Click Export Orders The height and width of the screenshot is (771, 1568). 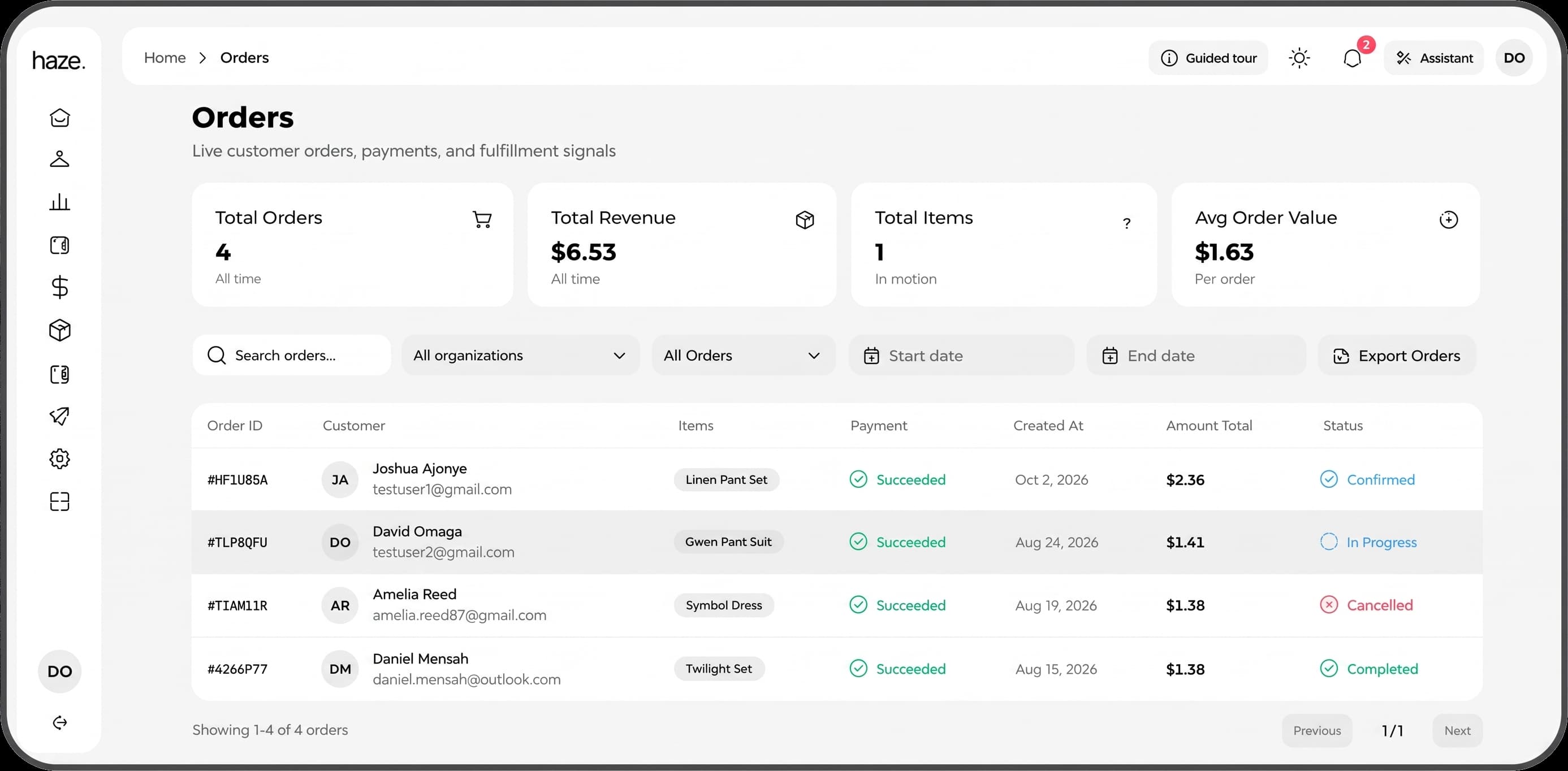pyautogui.click(x=1396, y=356)
